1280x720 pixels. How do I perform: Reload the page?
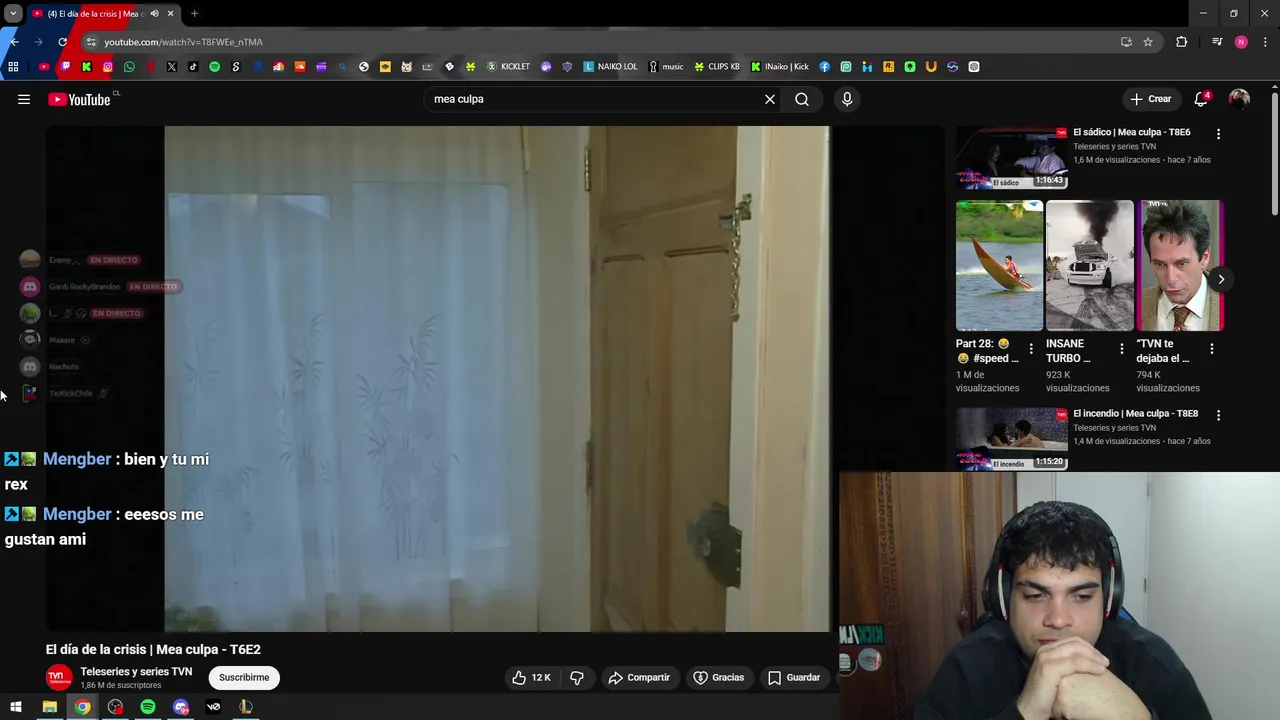pyautogui.click(x=62, y=42)
